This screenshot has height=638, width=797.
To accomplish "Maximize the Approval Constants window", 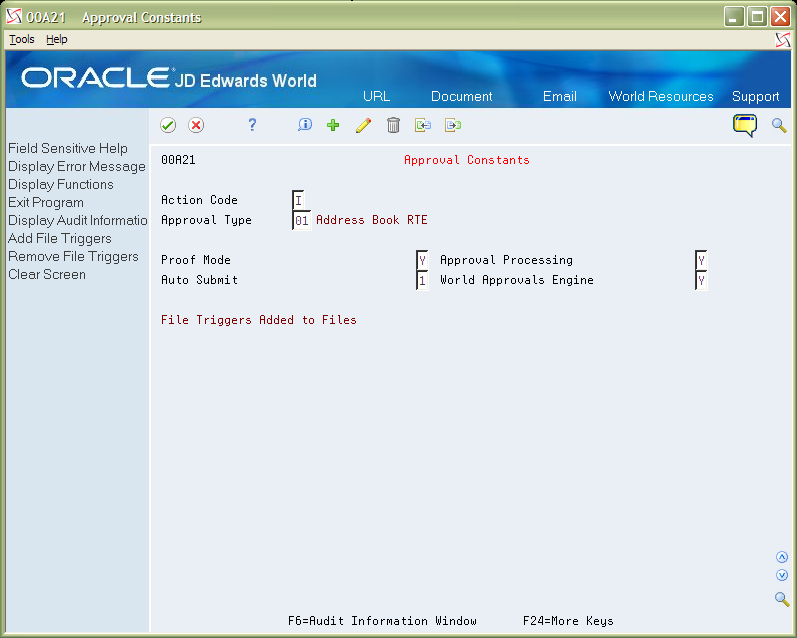I will click(x=757, y=17).
